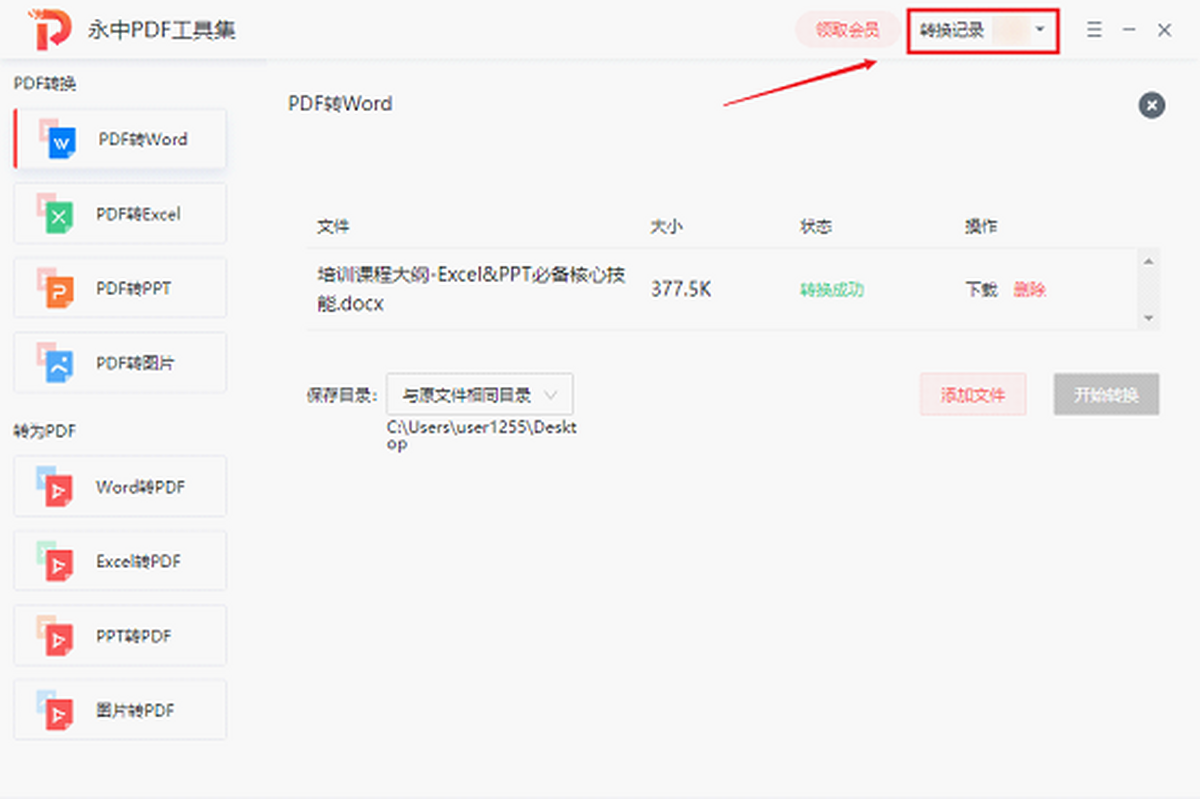Open the PDF转PPT converter icon
Image resolution: width=1200 pixels, height=799 pixels.
pos(57,288)
